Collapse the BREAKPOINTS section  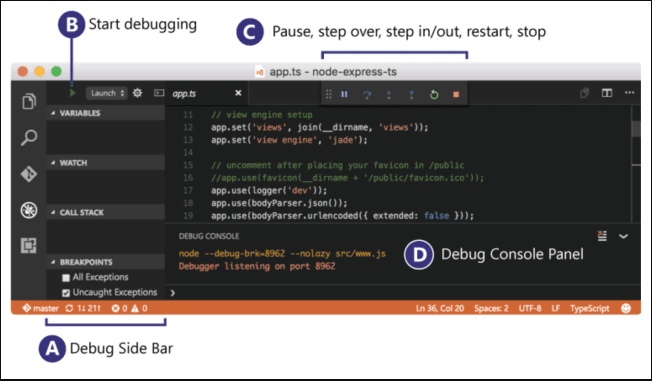point(106,262)
